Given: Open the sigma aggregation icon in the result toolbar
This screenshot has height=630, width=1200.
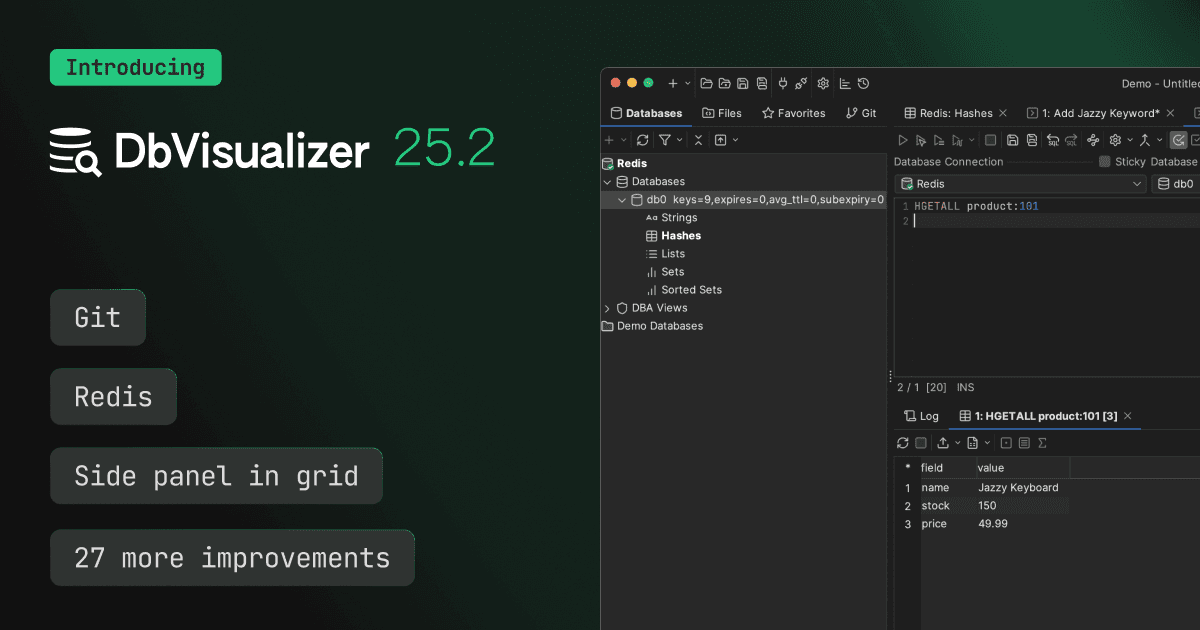Looking at the screenshot, I should click(x=1042, y=442).
